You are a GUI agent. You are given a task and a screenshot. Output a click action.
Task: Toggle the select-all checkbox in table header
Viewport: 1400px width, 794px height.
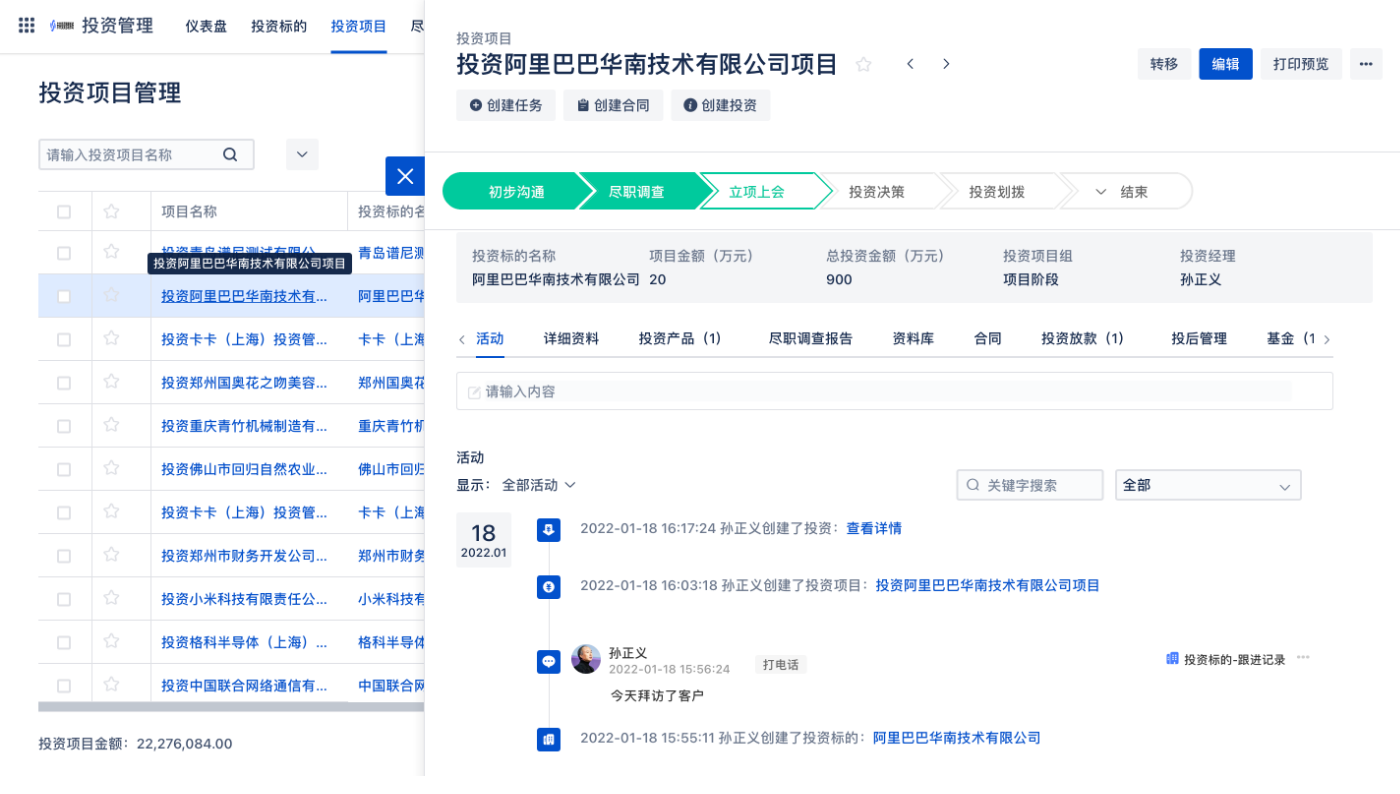[x=64, y=211]
